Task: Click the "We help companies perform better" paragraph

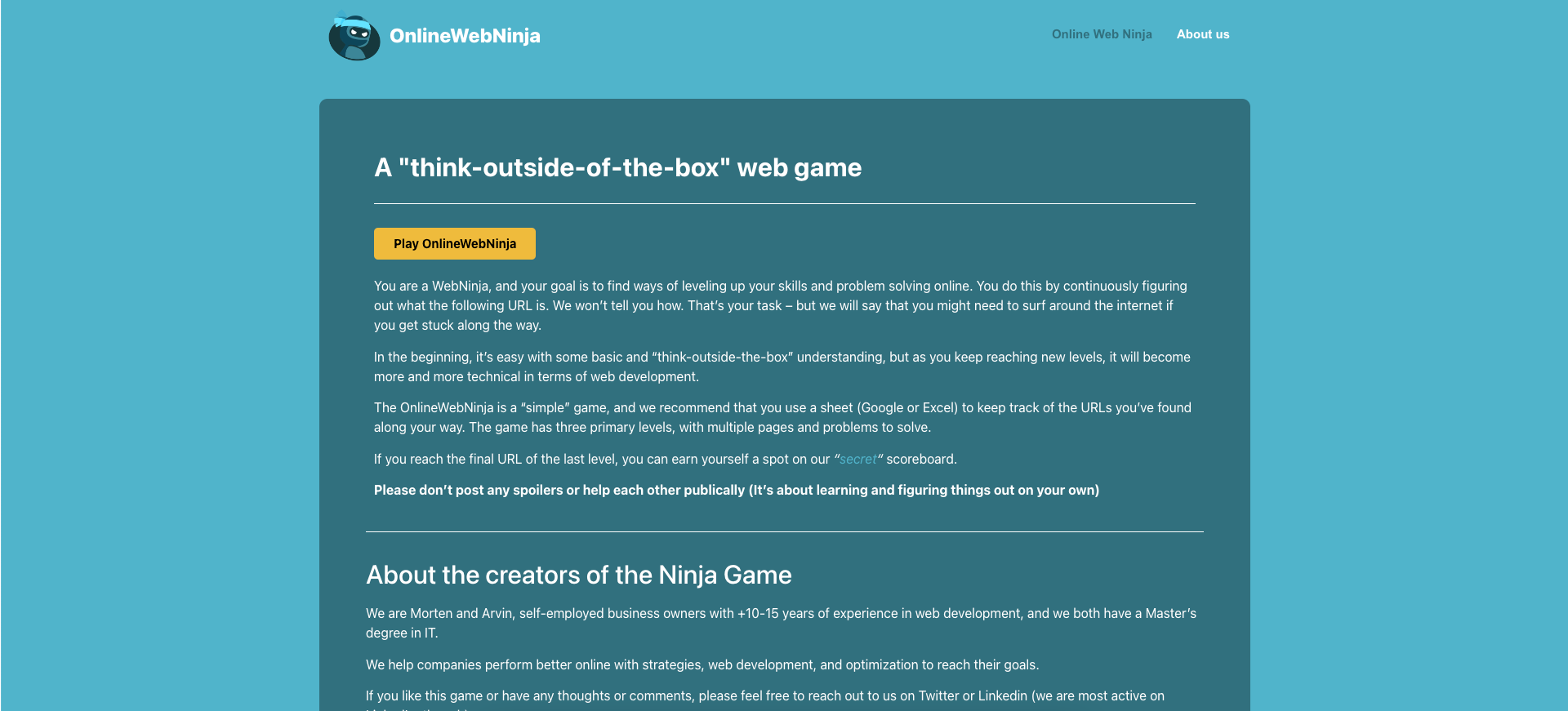Action: (702, 665)
